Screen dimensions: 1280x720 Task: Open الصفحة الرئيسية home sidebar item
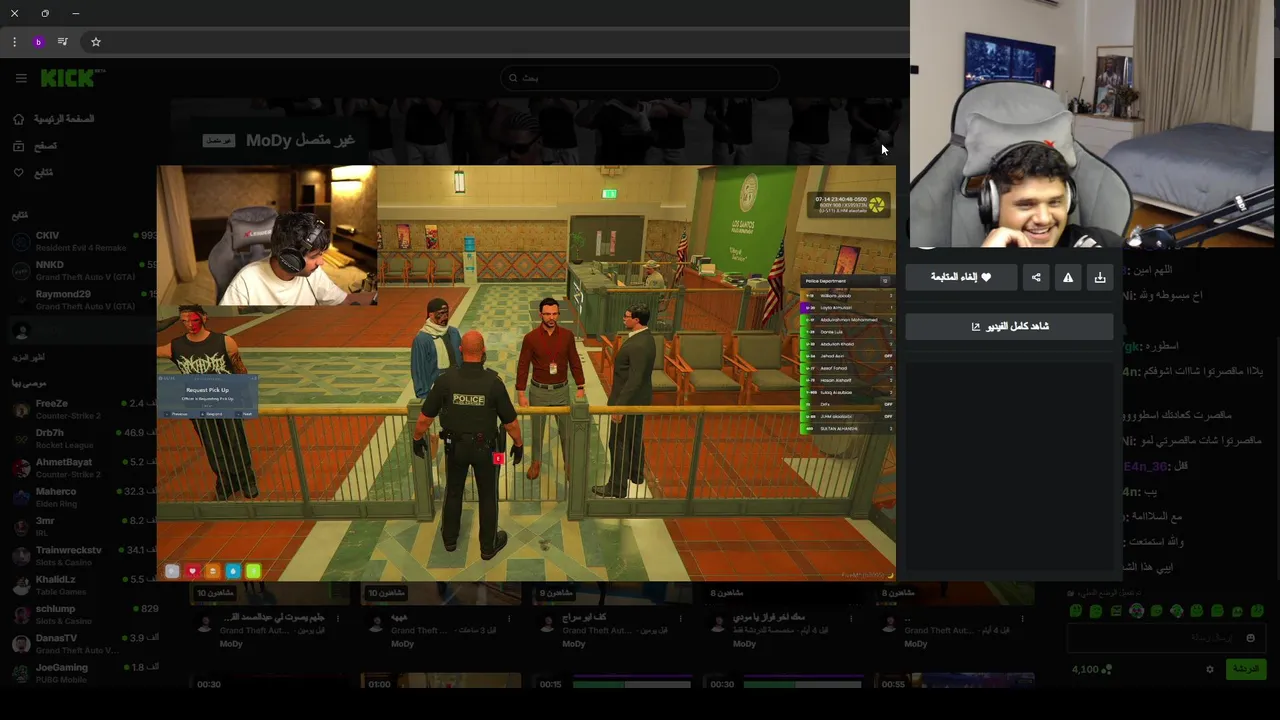52,119
